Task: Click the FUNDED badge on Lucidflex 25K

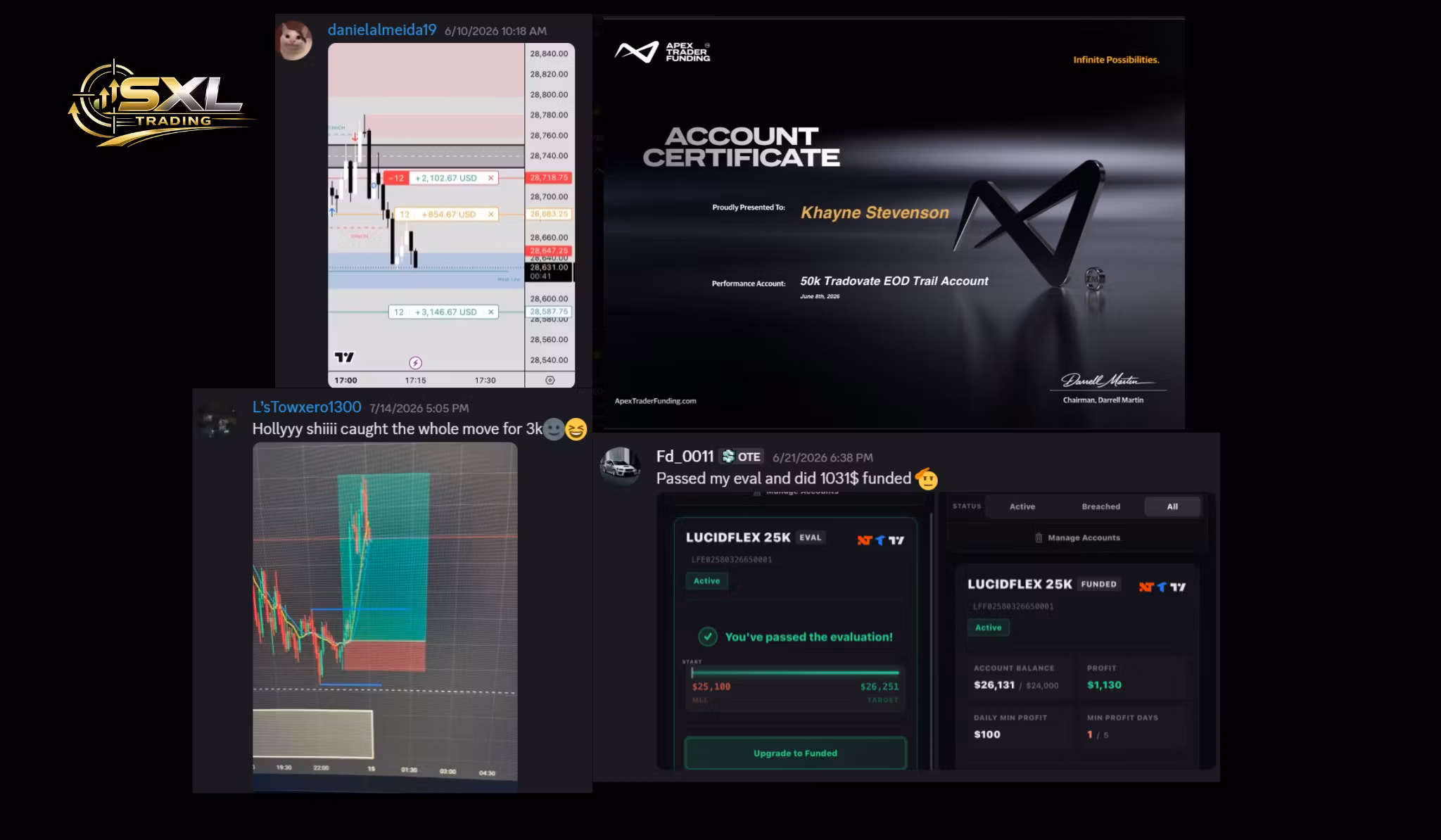Action: coord(1099,584)
